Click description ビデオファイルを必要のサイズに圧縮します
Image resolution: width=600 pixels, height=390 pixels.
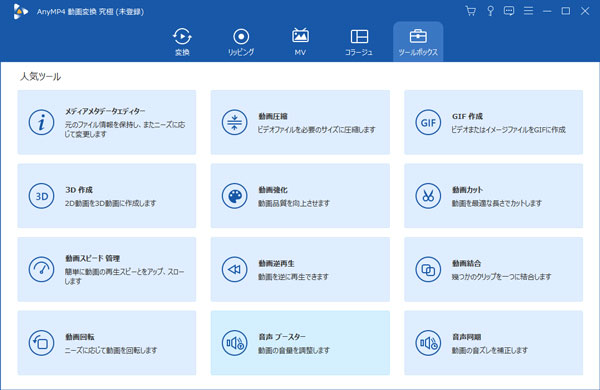(316, 130)
